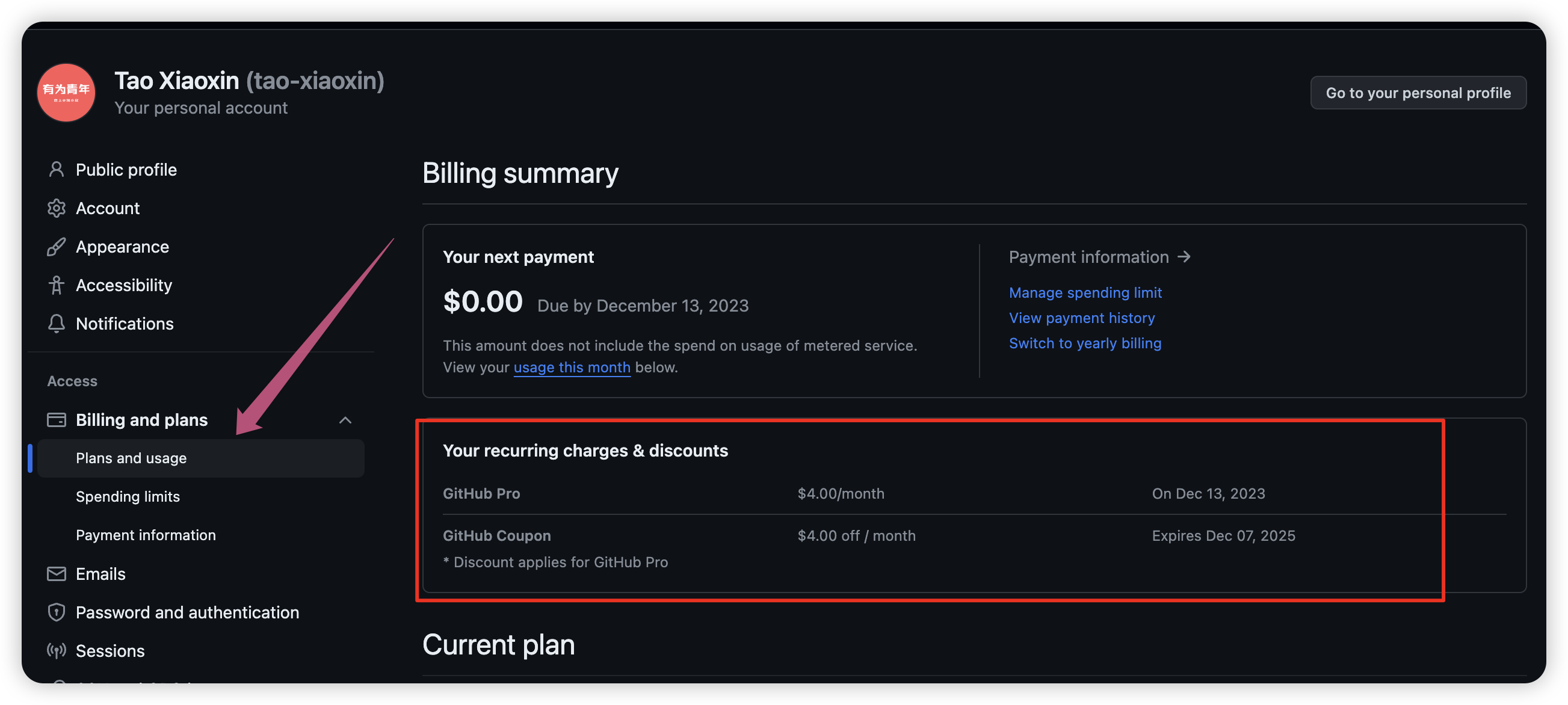Open the Manage spending limit link
1568x705 pixels.
pyautogui.click(x=1085, y=292)
